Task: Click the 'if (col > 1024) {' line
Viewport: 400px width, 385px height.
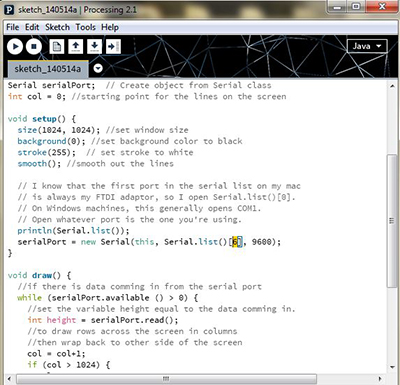Action: coord(69,365)
